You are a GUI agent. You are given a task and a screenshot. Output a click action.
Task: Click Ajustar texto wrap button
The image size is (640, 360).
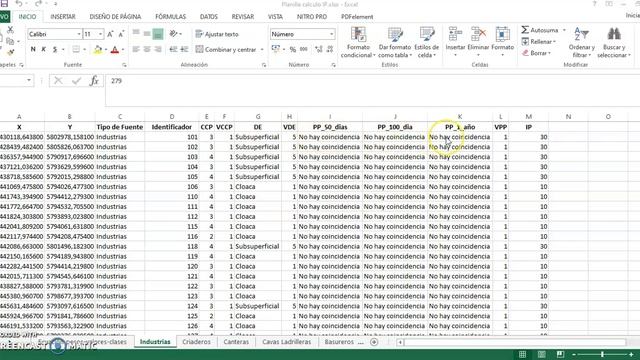(x=217, y=34)
